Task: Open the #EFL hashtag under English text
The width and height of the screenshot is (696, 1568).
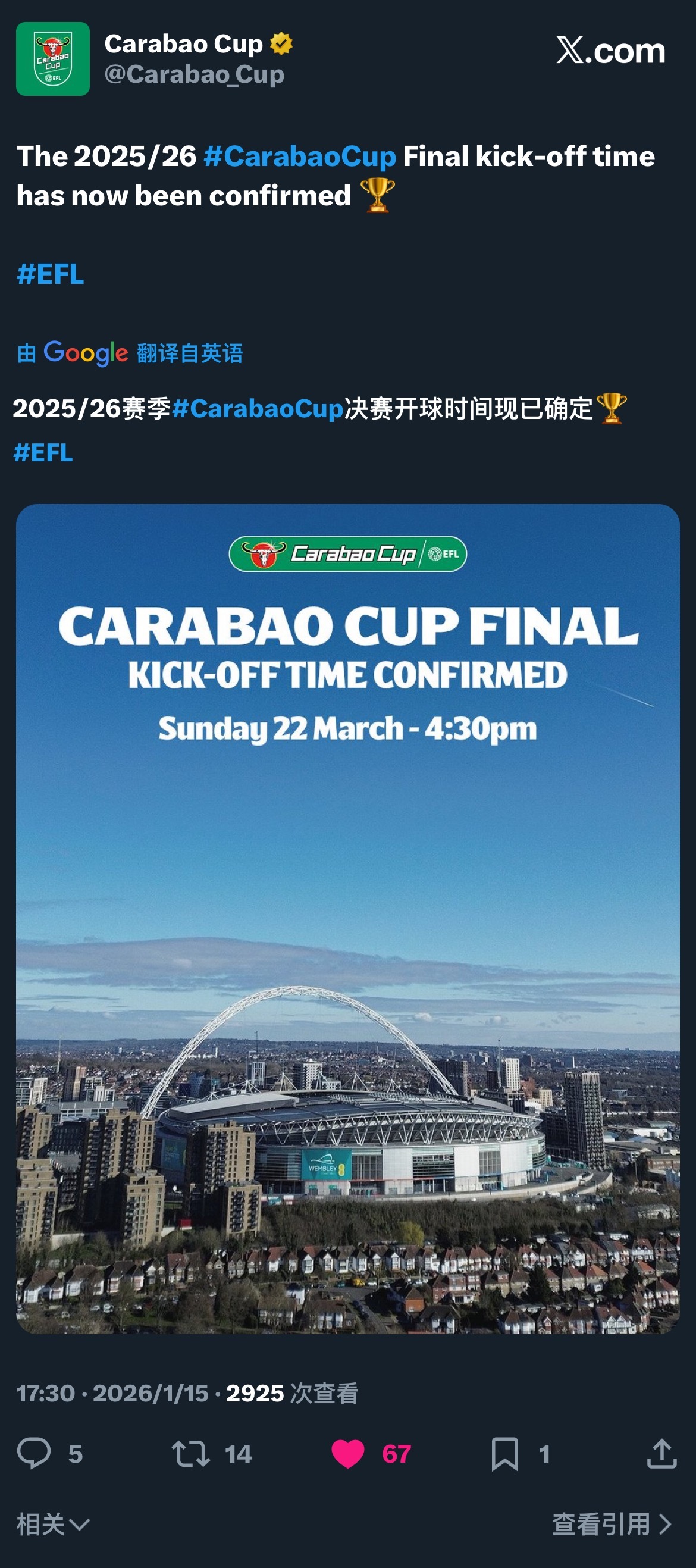Action: [51, 274]
